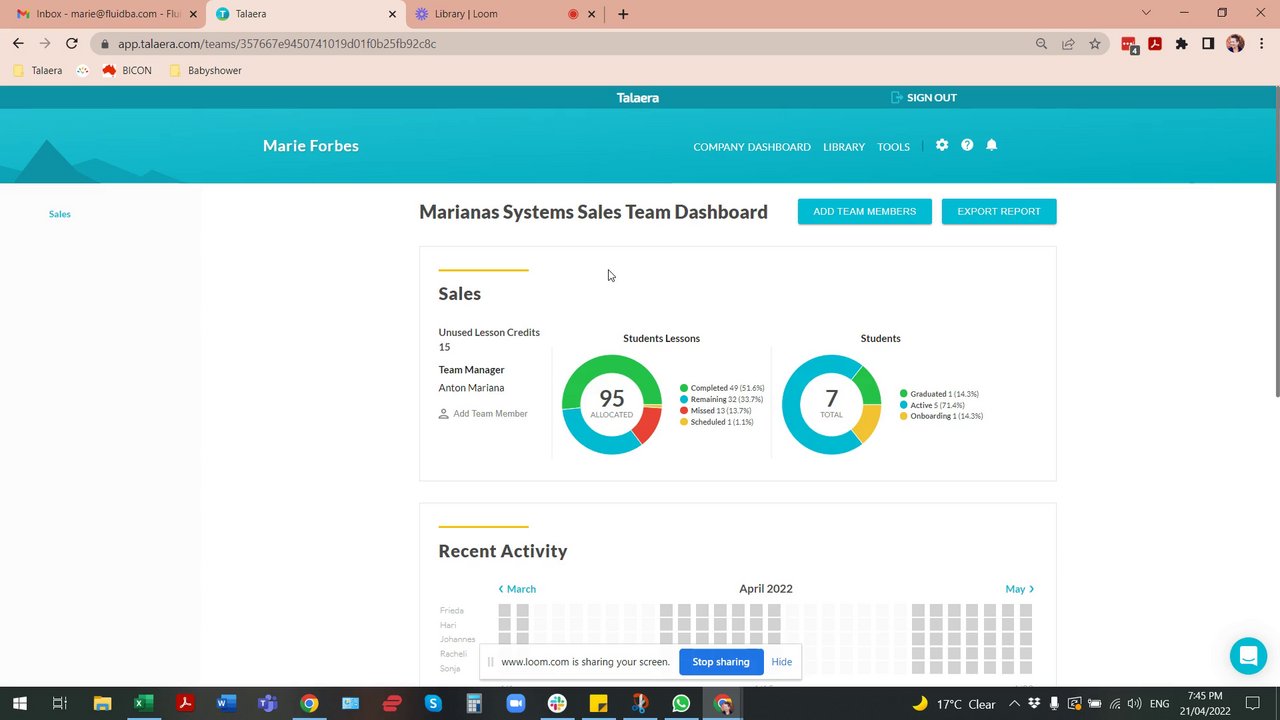Open Slack from taskbar
Screen dimensions: 1280x720
pos(557,704)
